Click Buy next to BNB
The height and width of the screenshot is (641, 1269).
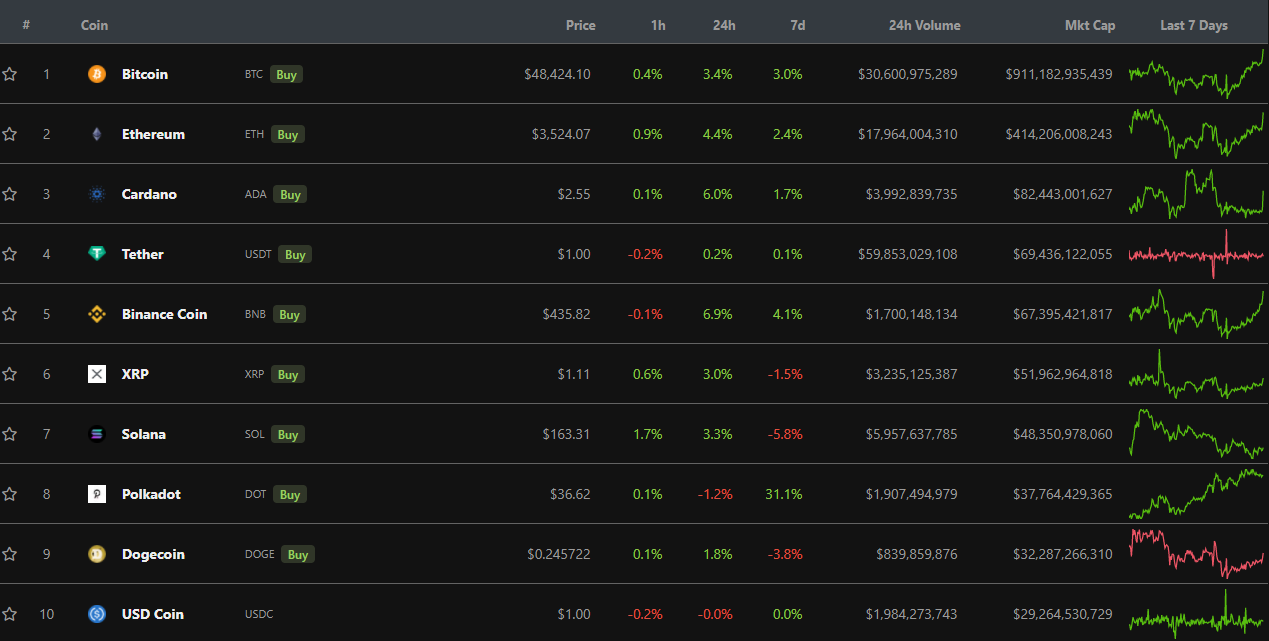(x=289, y=314)
